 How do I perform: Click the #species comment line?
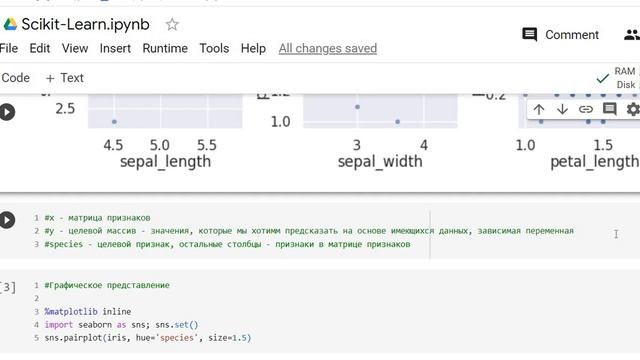click(227, 244)
